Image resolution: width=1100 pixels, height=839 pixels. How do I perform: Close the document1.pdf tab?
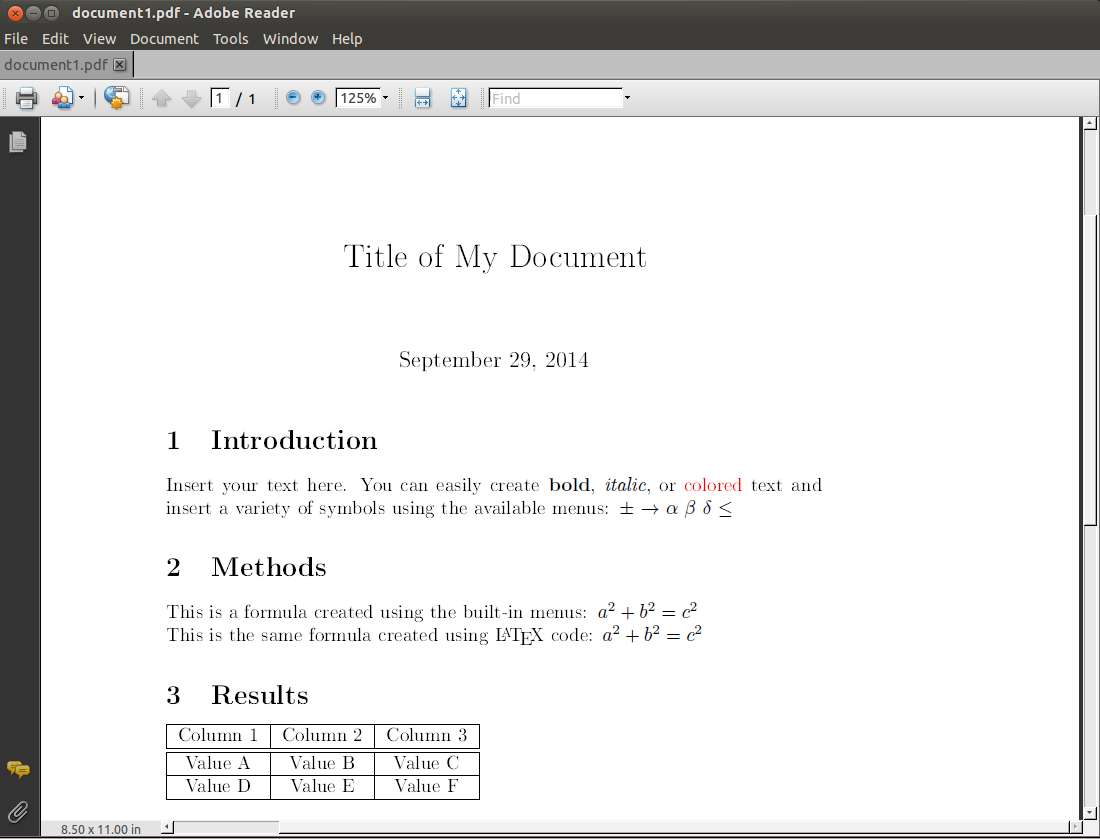click(x=120, y=65)
